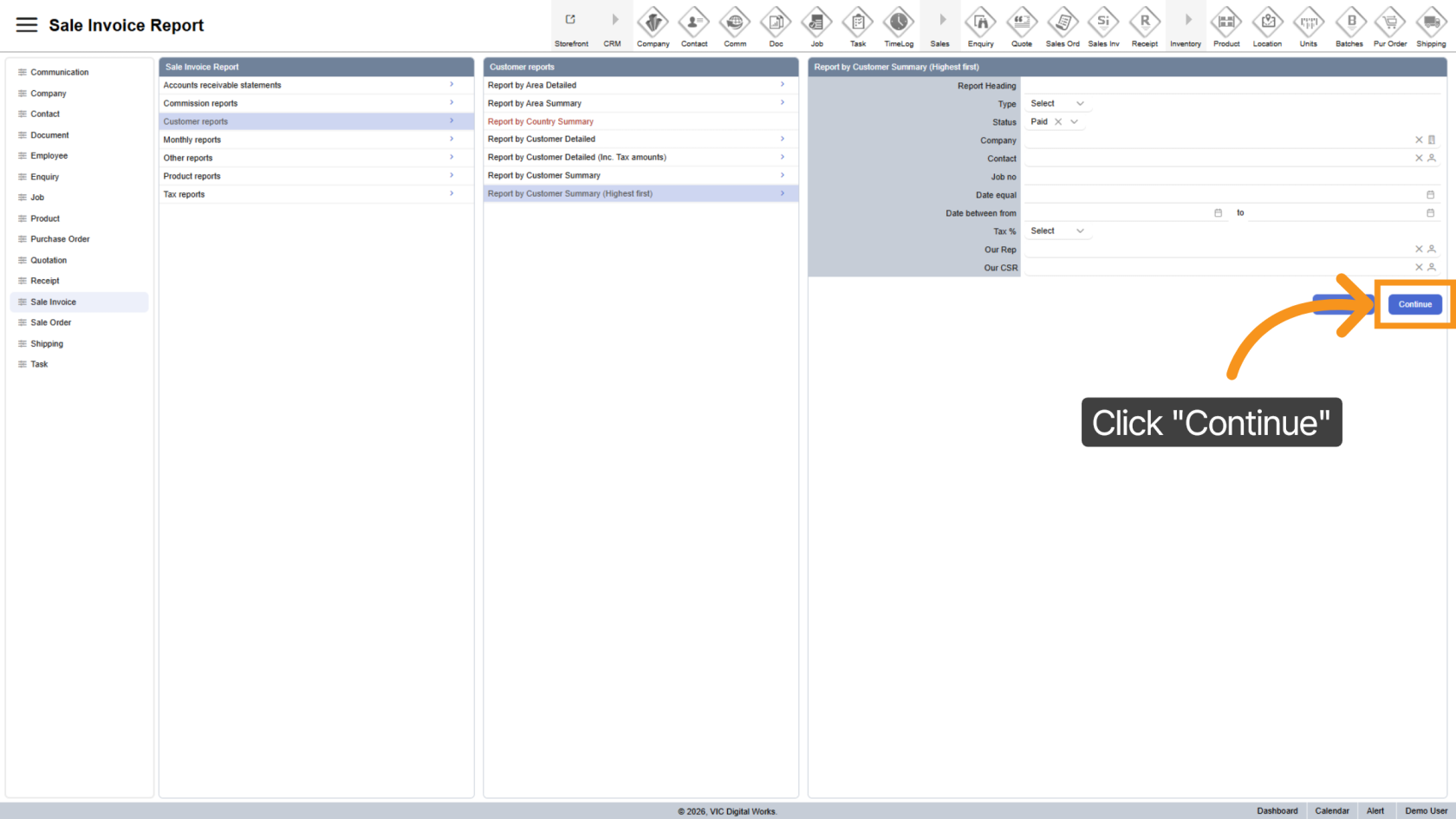Open calendar picker for Date equal
Viewport: 1456px width, 819px height.
tap(1430, 195)
